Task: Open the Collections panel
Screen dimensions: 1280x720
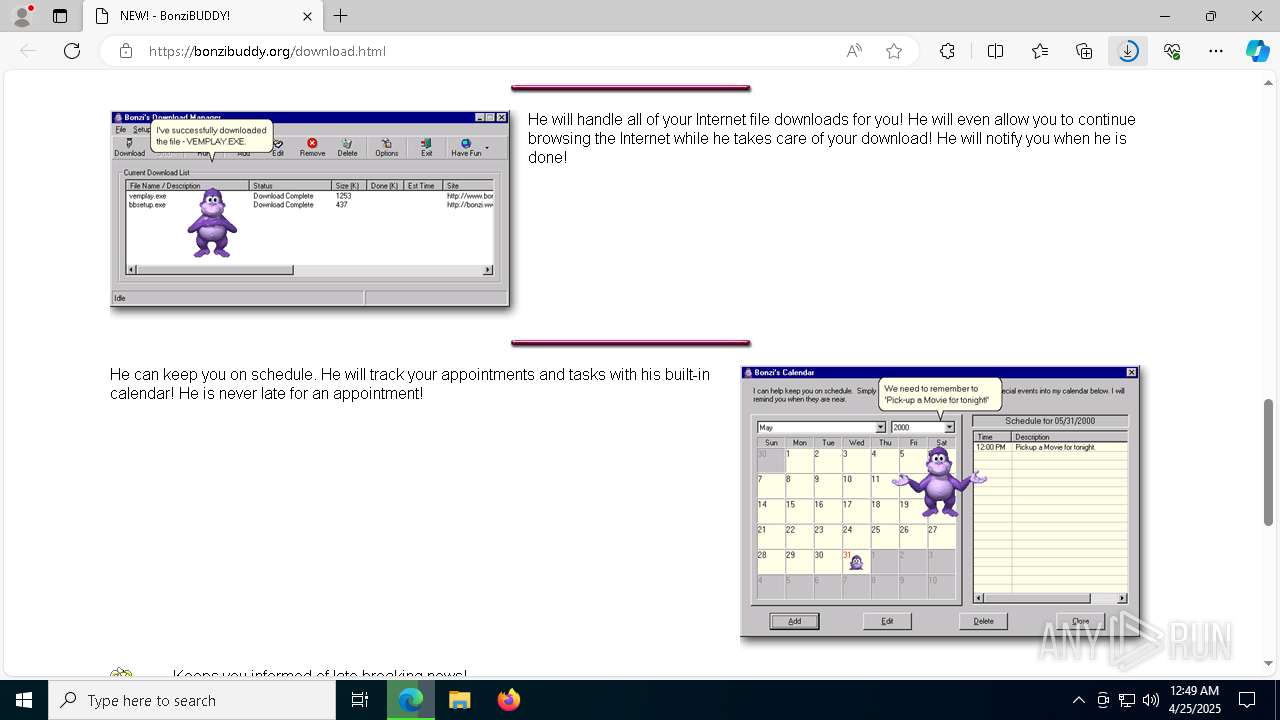Action: [x=1084, y=51]
